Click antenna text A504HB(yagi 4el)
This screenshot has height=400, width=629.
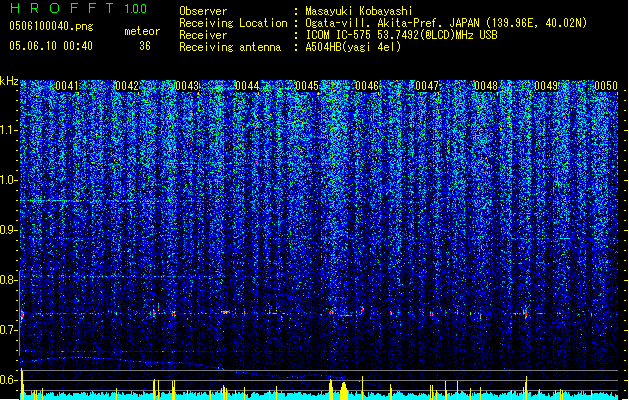353,47
